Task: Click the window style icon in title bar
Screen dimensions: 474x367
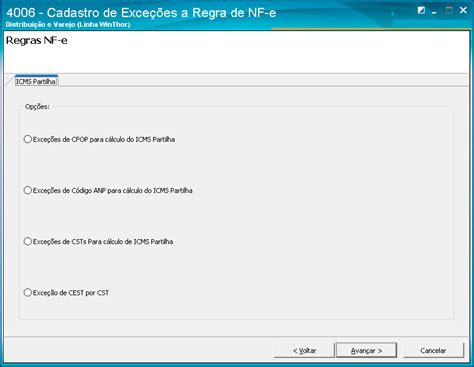Action: coord(421,11)
